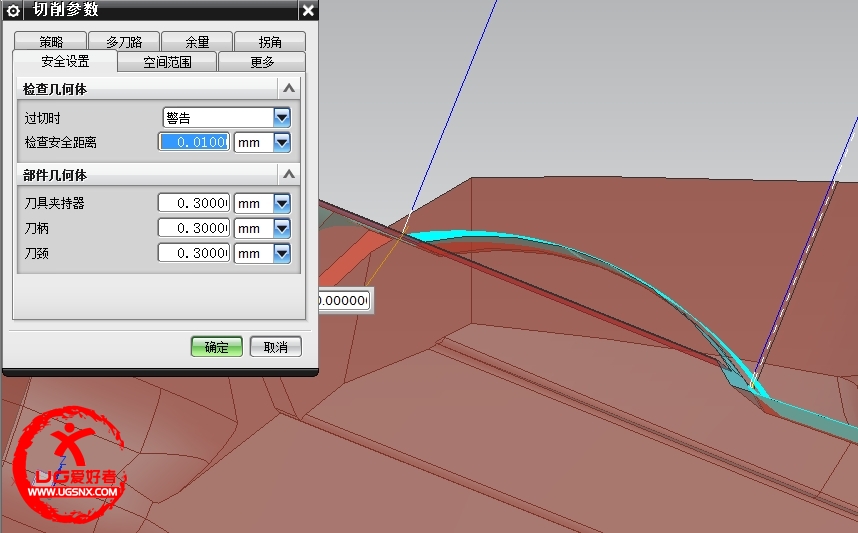This screenshot has height=533, width=858.
Task: Switch to the 策略 tab
Action: 50,42
